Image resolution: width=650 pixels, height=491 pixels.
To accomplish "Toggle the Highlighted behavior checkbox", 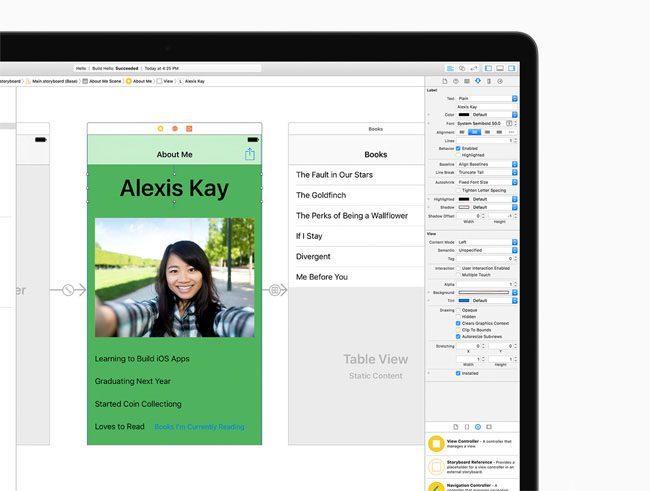I will pos(458,155).
